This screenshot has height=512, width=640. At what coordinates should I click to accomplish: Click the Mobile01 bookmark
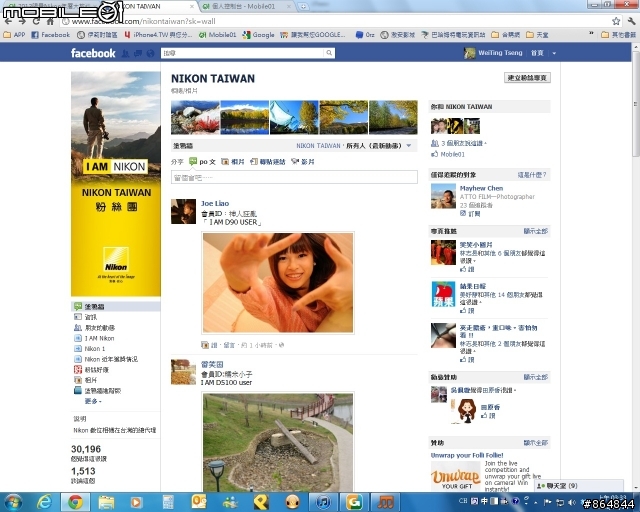pos(217,35)
